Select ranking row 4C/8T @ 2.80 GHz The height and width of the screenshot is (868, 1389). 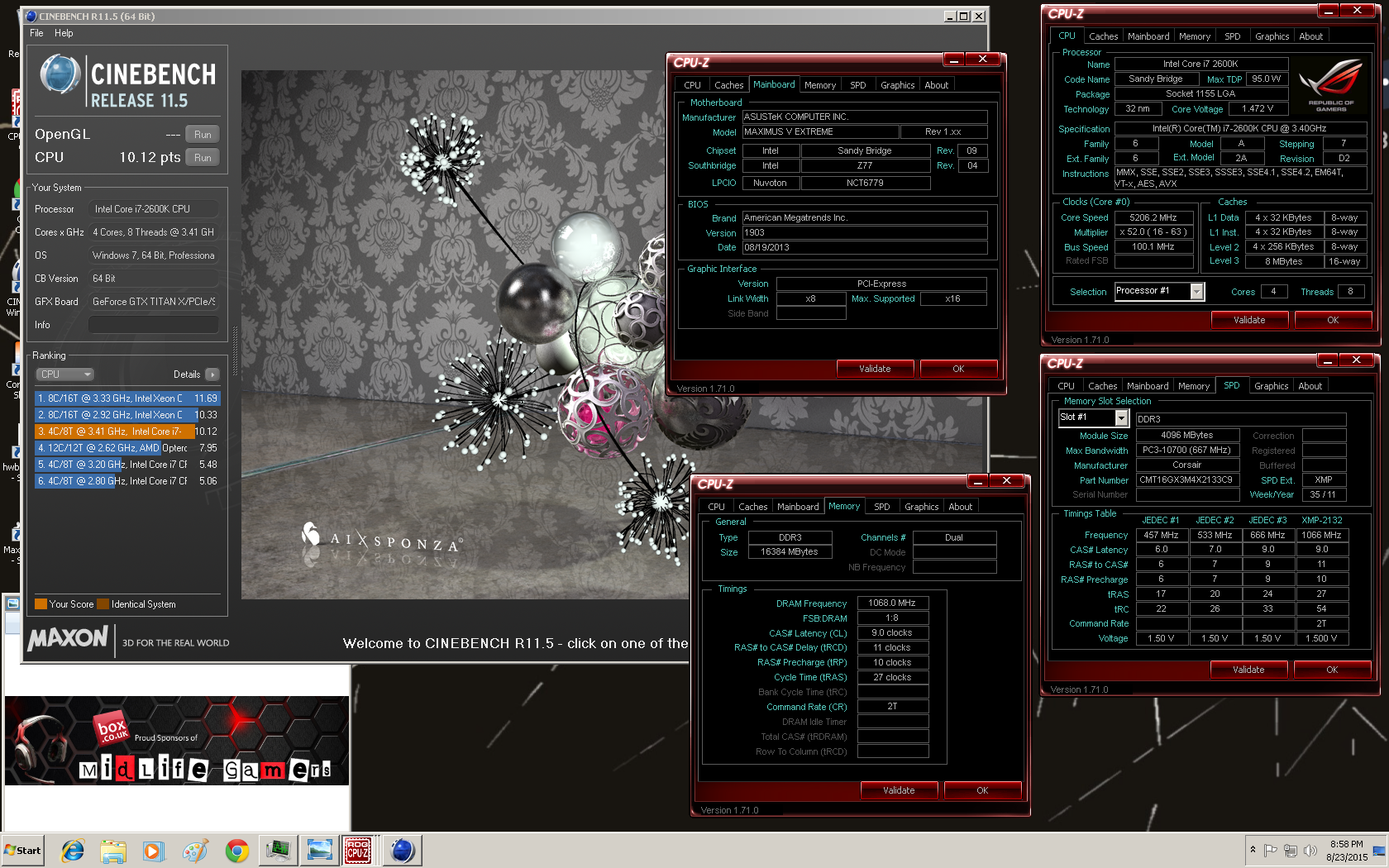click(127, 481)
